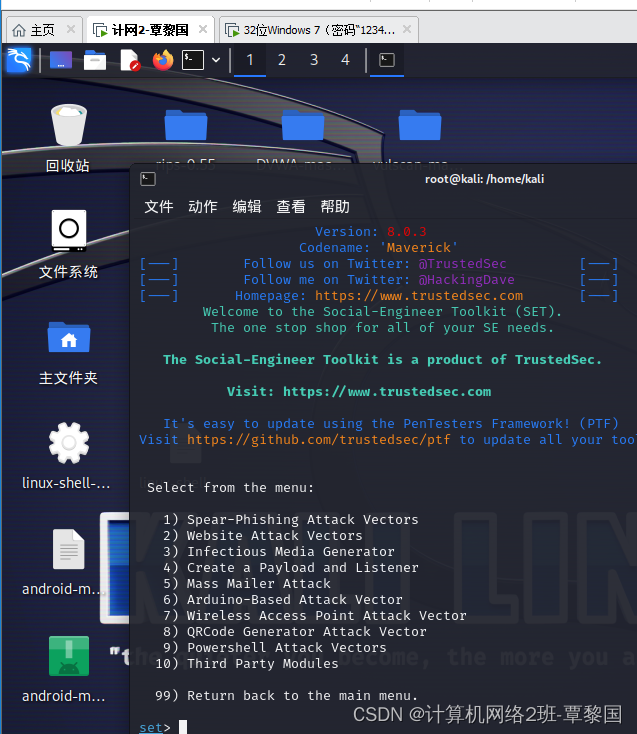Click the Select from the menu: text
This screenshot has width=637, height=734.
(x=230, y=488)
